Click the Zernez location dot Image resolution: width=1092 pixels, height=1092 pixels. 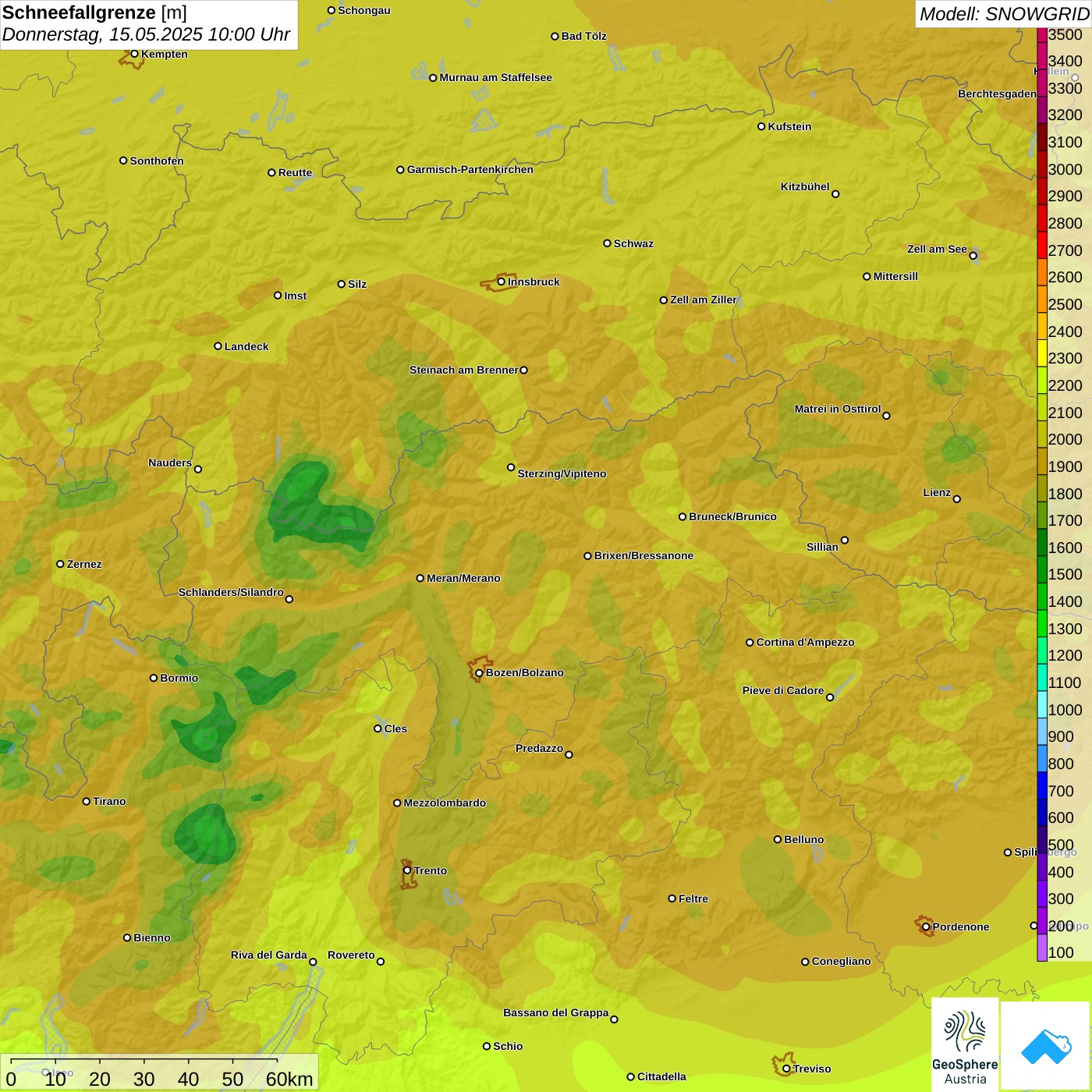[x=60, y=564]
